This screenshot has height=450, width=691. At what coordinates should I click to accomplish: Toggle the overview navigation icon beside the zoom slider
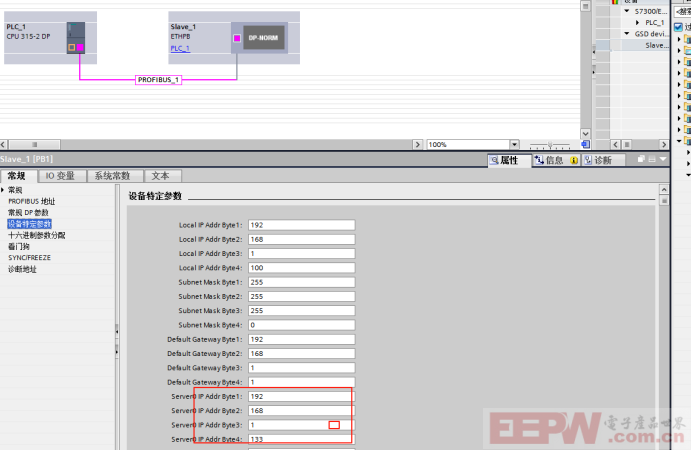pyautogui.click(x=585, y=144)
